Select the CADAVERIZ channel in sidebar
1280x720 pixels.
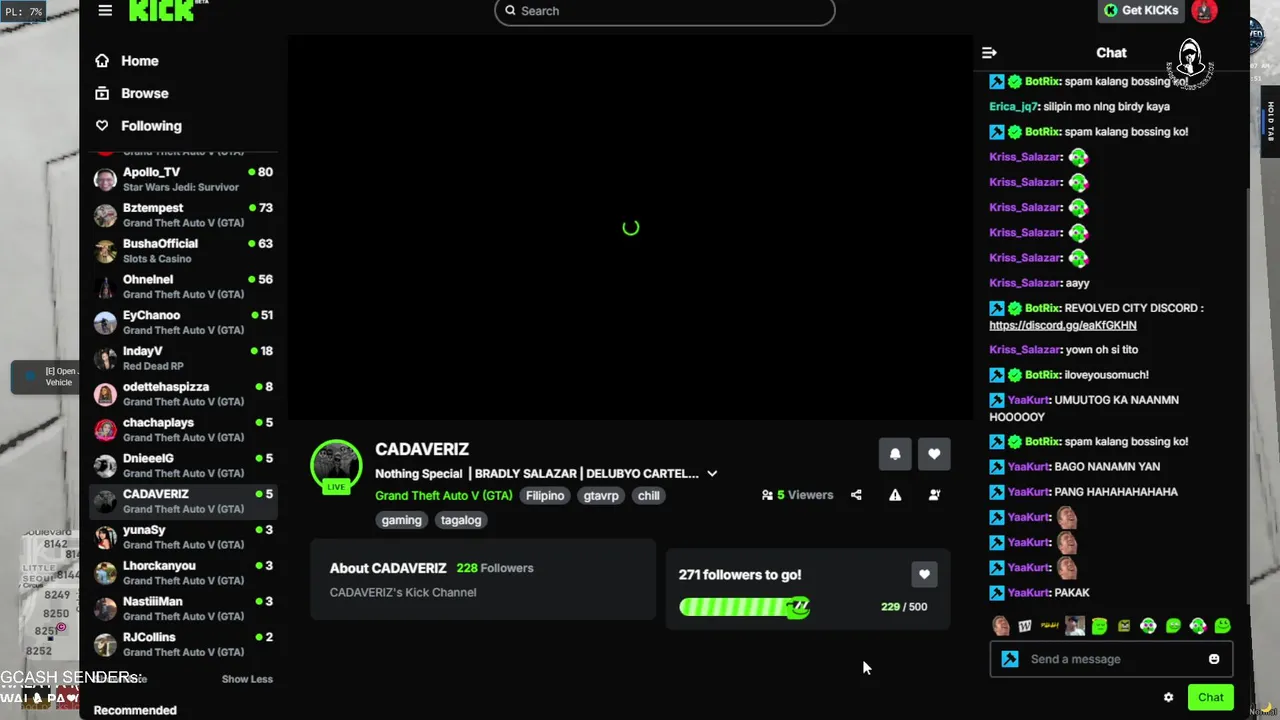click(183, 501)
